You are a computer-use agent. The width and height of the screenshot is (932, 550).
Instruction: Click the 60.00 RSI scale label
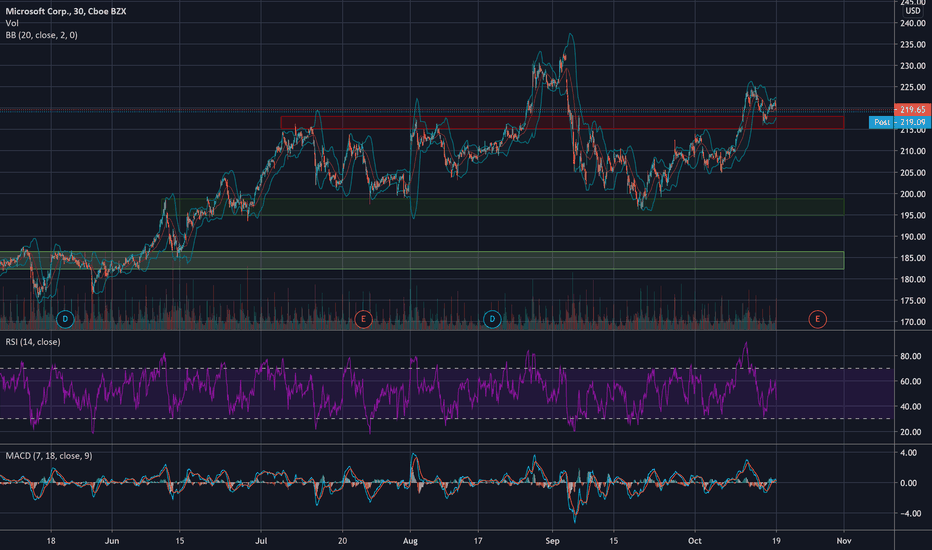911,382
